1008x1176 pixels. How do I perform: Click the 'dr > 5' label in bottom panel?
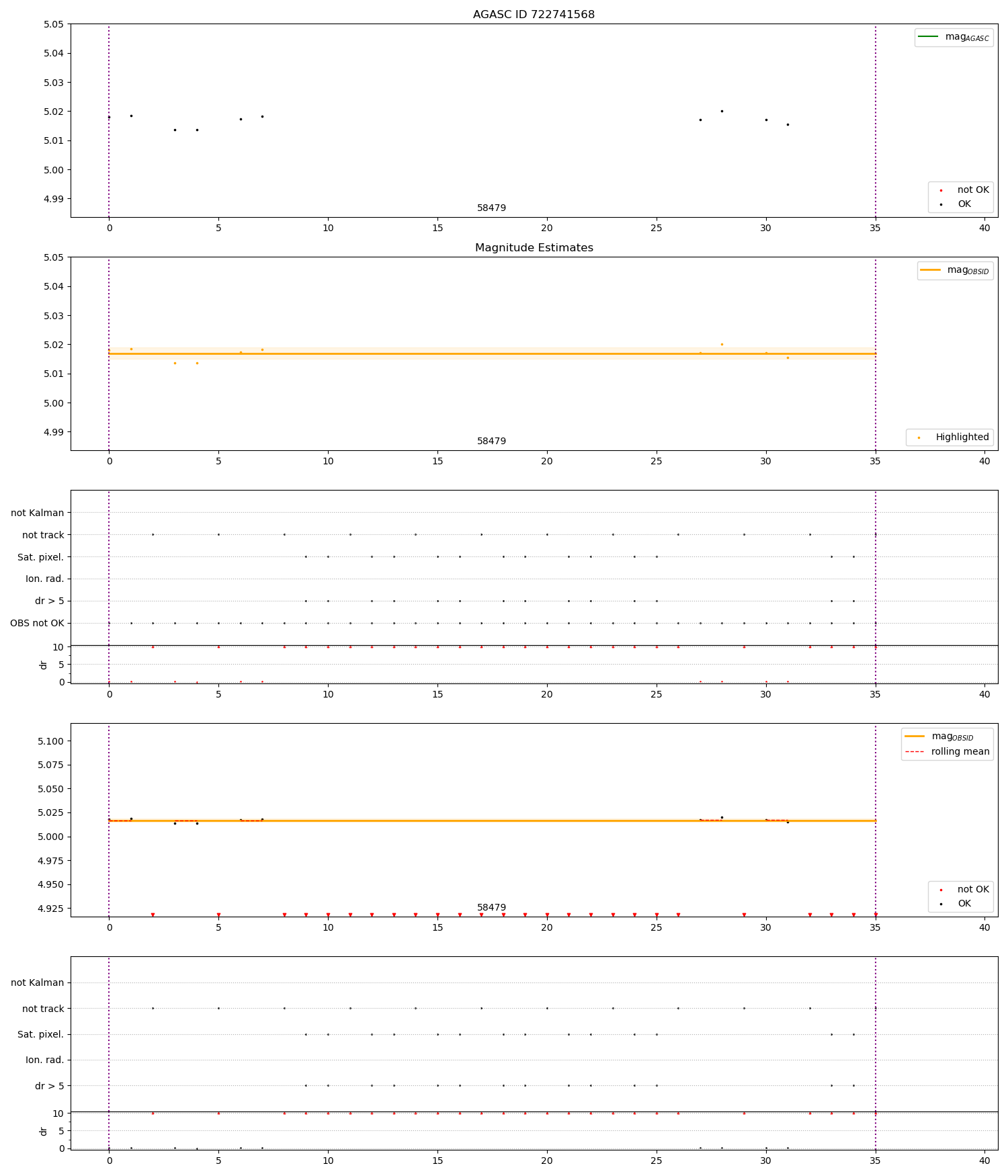(x=50, y=1085)
